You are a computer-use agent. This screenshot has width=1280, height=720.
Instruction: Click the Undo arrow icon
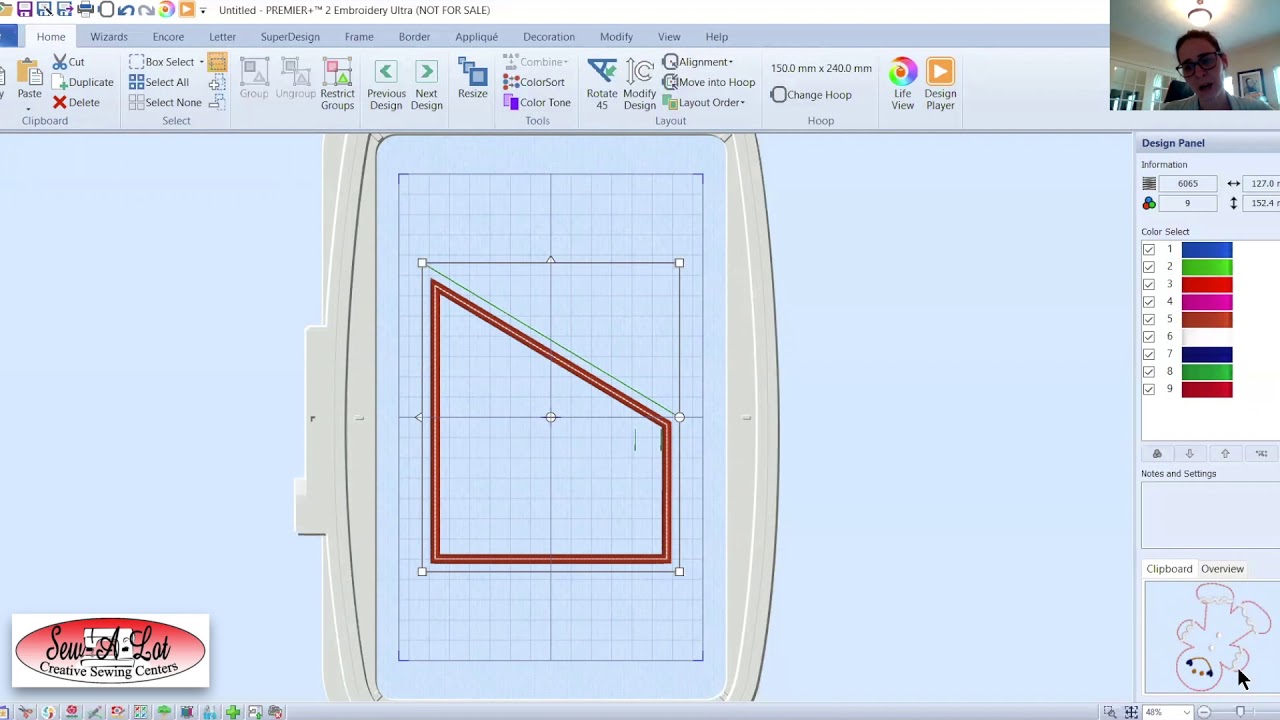(x=126, y=10)
